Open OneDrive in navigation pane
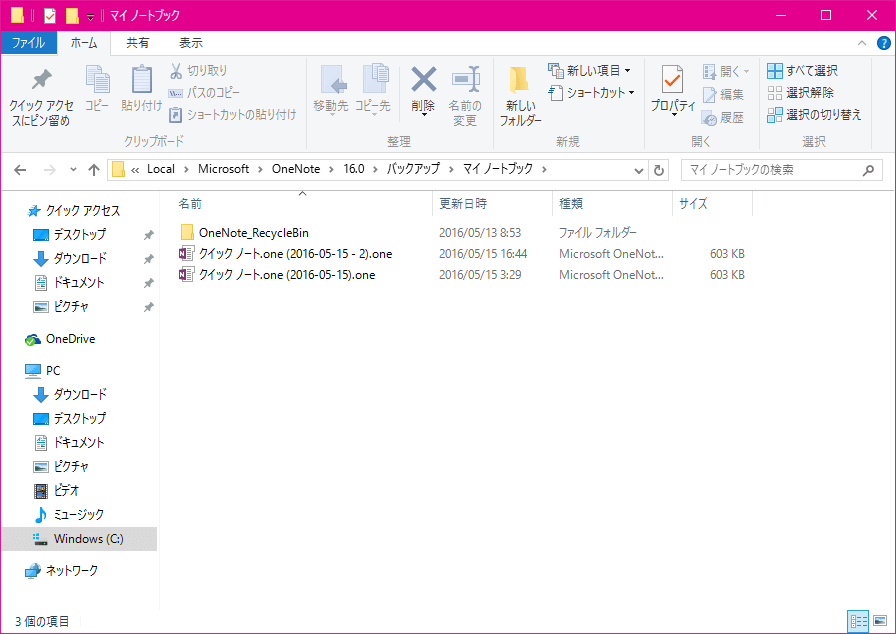 (70, 339)
